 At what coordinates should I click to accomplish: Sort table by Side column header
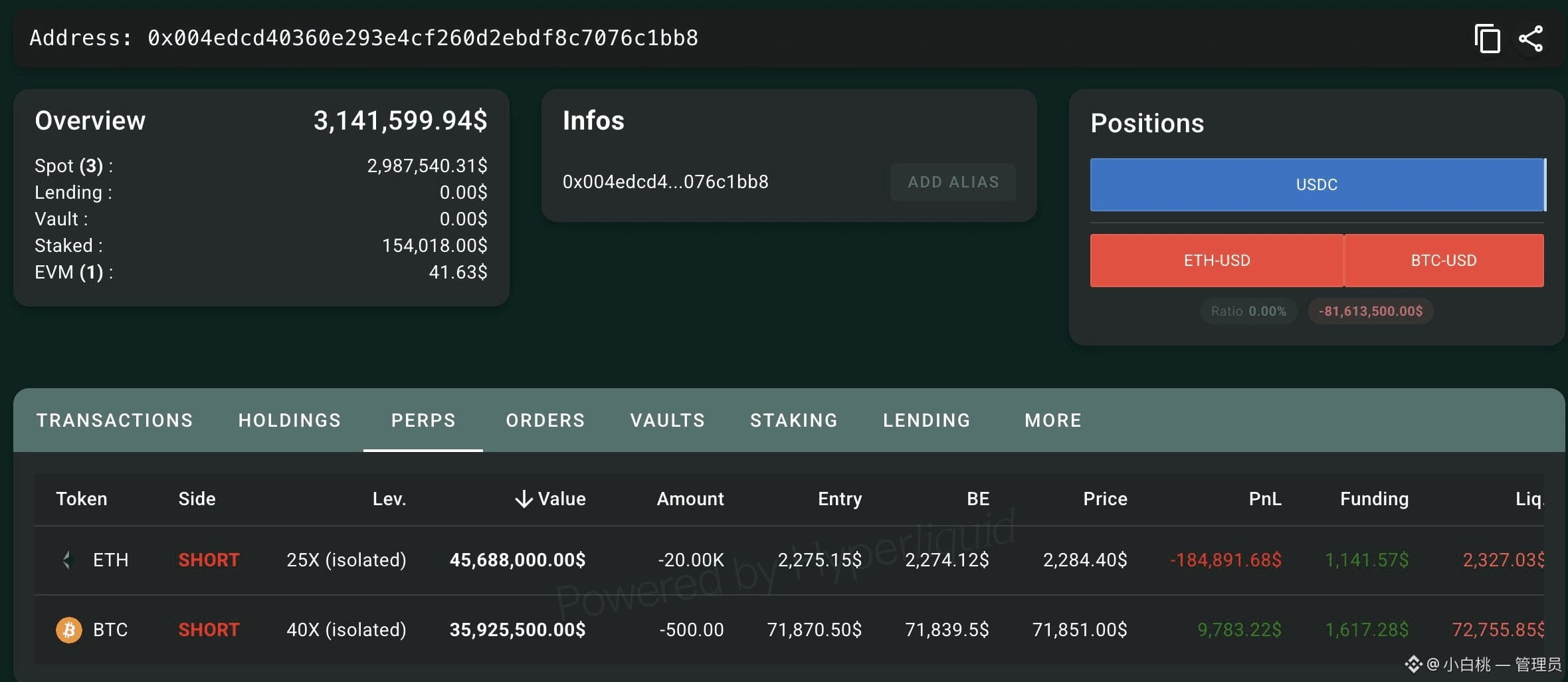pos(197,499)
